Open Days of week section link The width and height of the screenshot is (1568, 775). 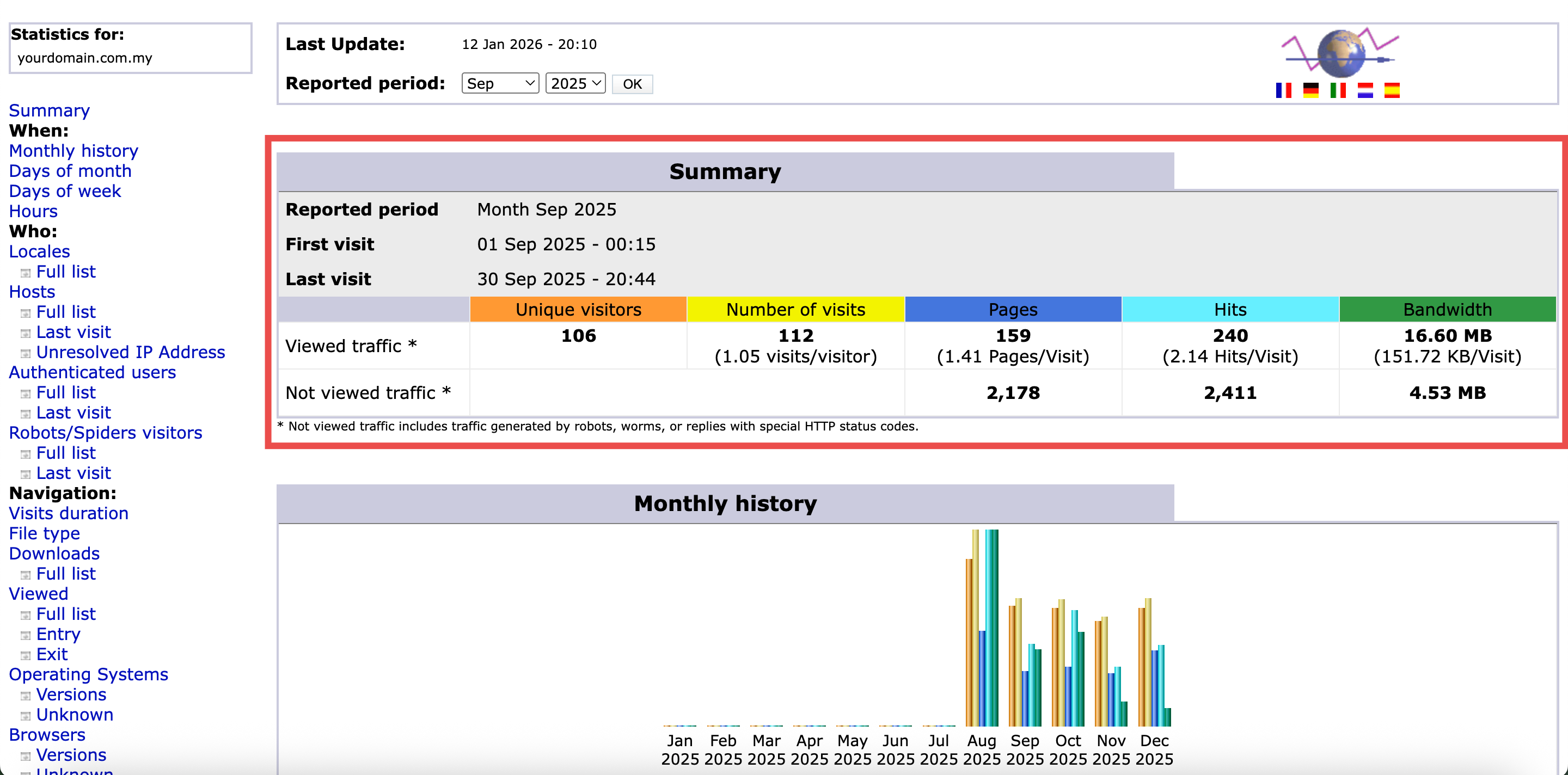point(65,191)
